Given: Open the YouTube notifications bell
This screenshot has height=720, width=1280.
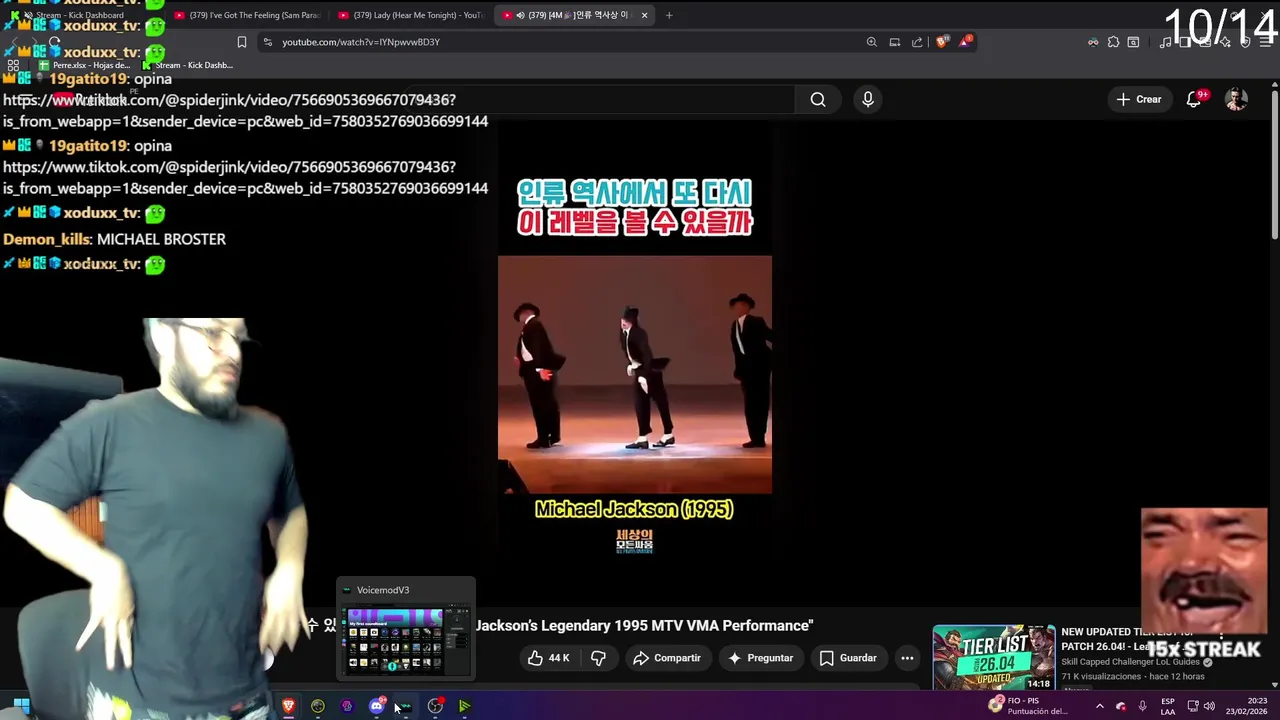Looking at the screenshot, I should click(x=1194, y=99).
